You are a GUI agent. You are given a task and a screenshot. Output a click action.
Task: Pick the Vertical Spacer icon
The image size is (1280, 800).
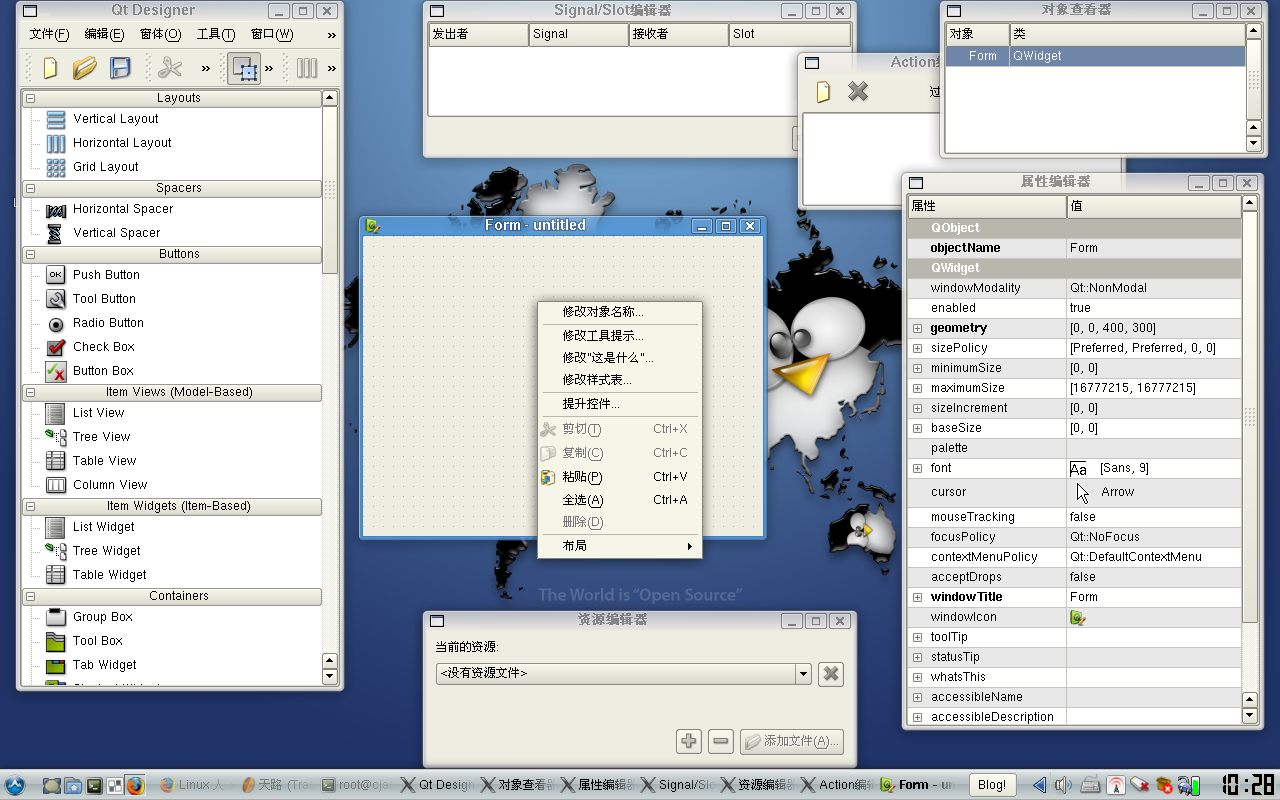point(56,233)
